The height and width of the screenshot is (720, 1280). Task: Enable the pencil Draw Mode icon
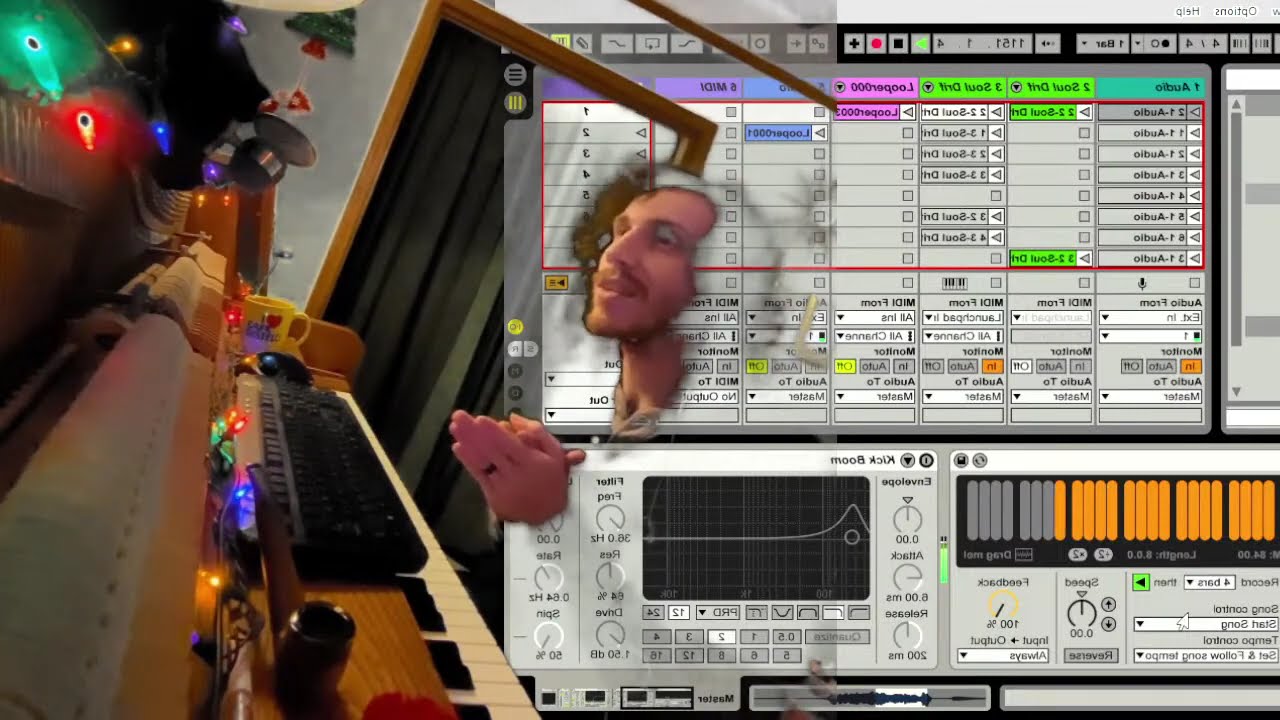(582, 43)
